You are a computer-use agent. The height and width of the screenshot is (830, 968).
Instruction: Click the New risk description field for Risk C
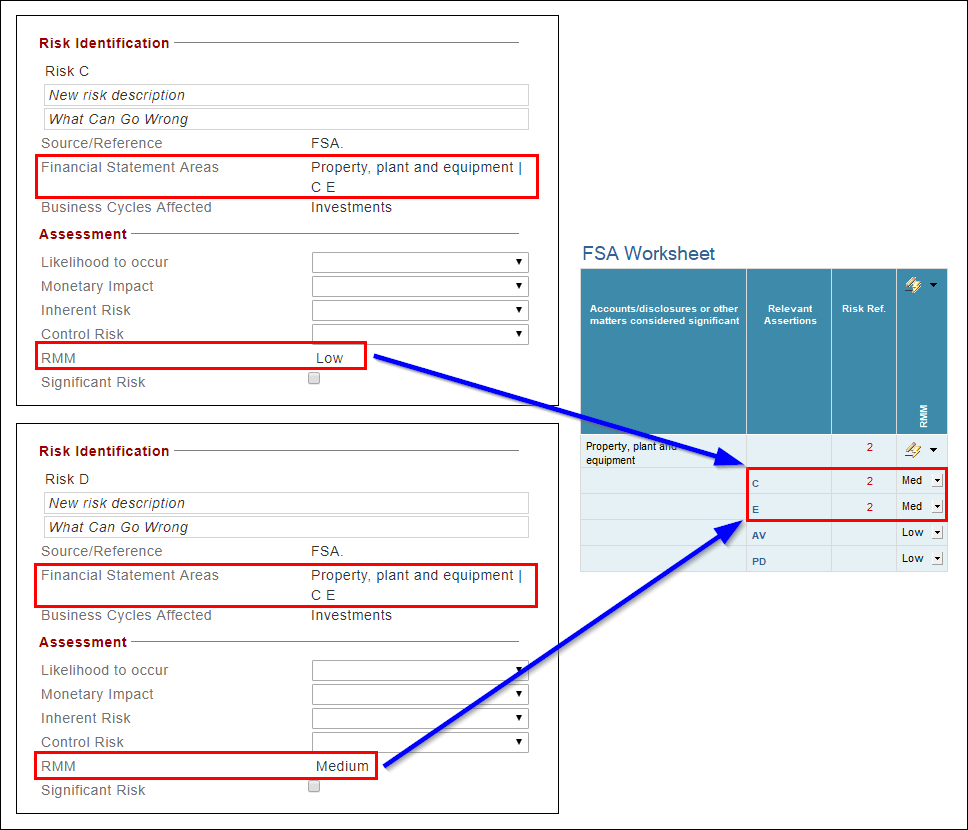click(x=285, y=95)
